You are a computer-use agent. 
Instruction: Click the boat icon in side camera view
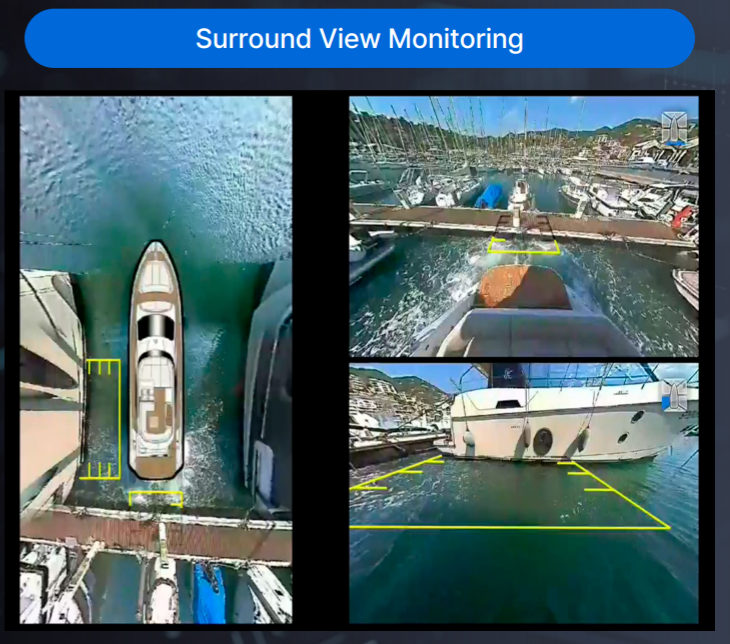(x=675, y=396)
